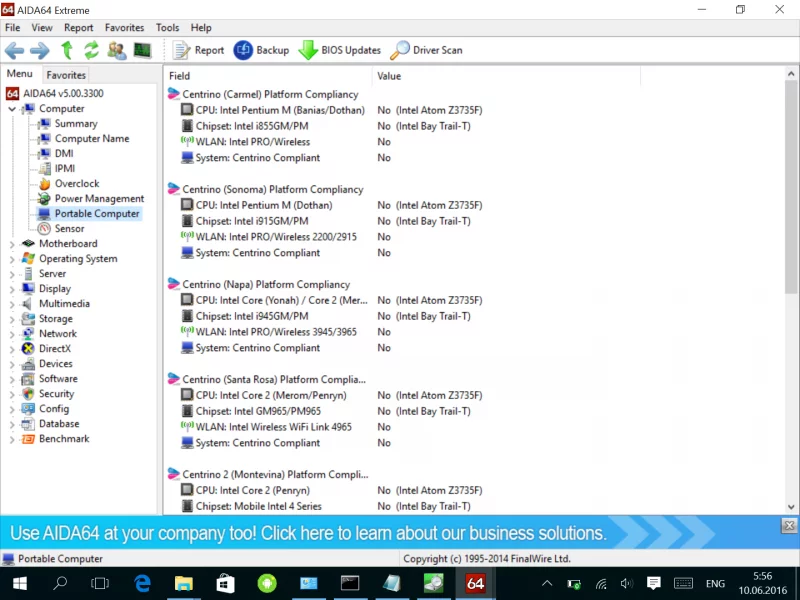Screen dimensions: 800x600
Task: Expand the DirectX node
Action: (12, 349)
